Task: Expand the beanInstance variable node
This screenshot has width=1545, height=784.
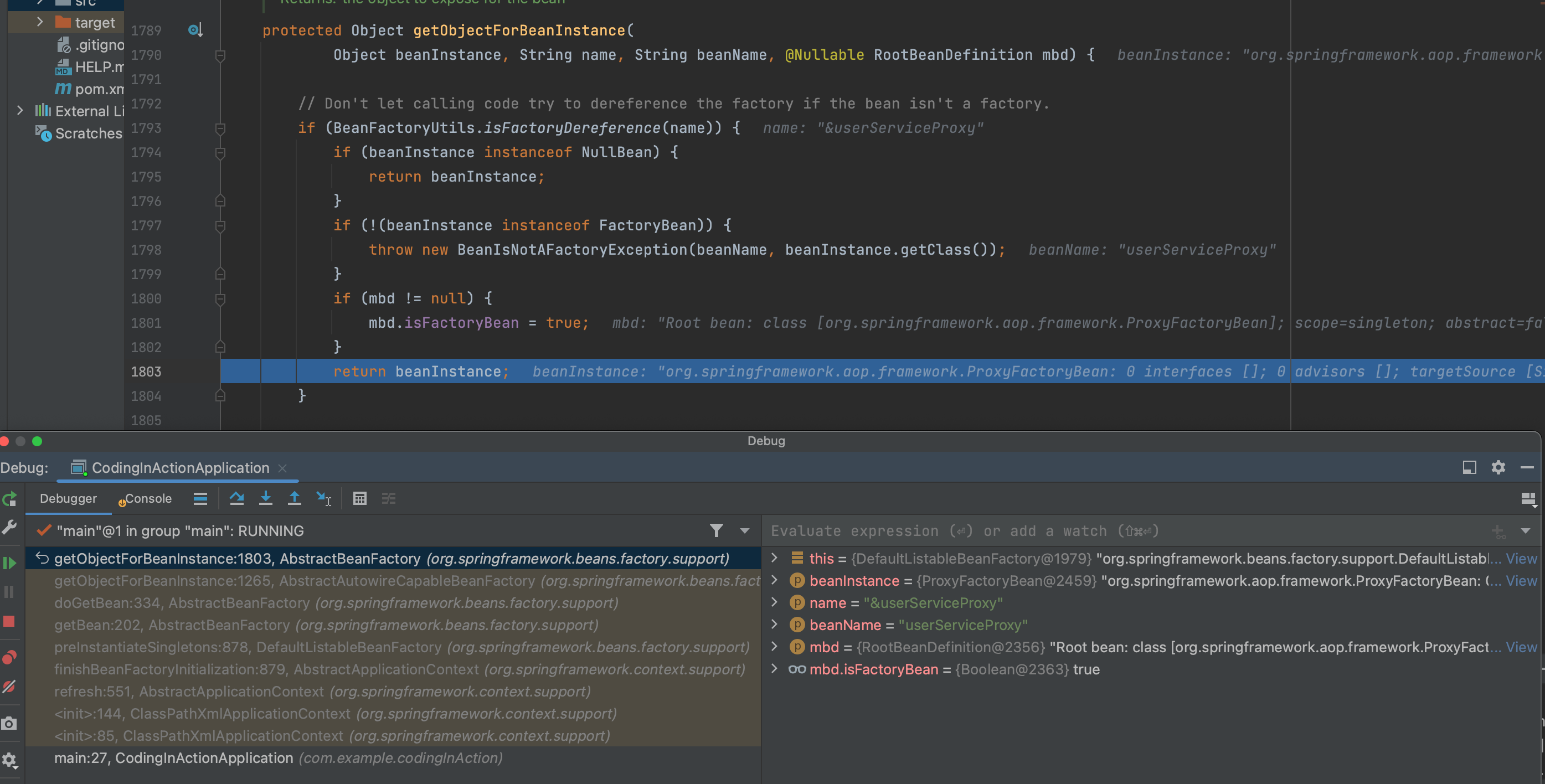Action: click(x=774, y=580)
